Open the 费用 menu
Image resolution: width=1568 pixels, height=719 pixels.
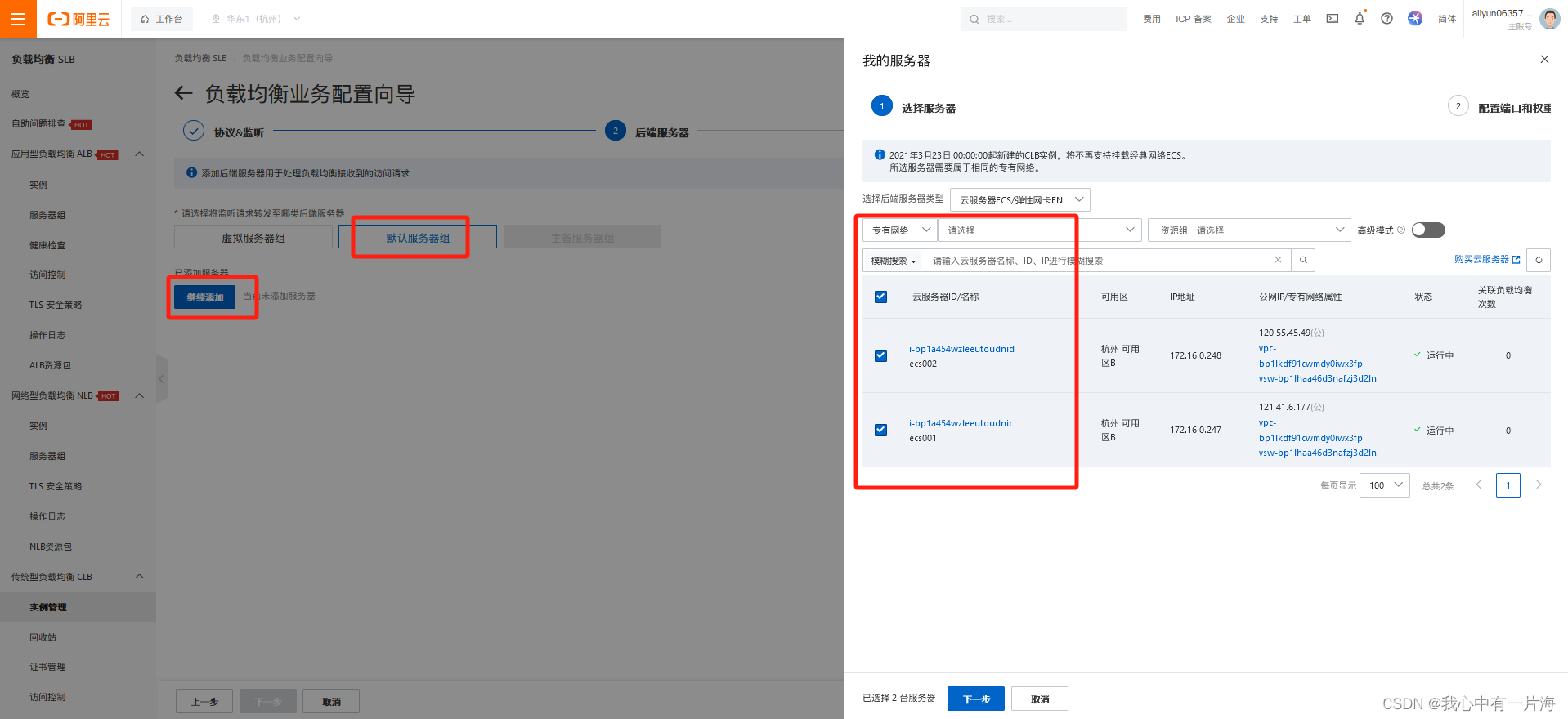pos(1151,19)
